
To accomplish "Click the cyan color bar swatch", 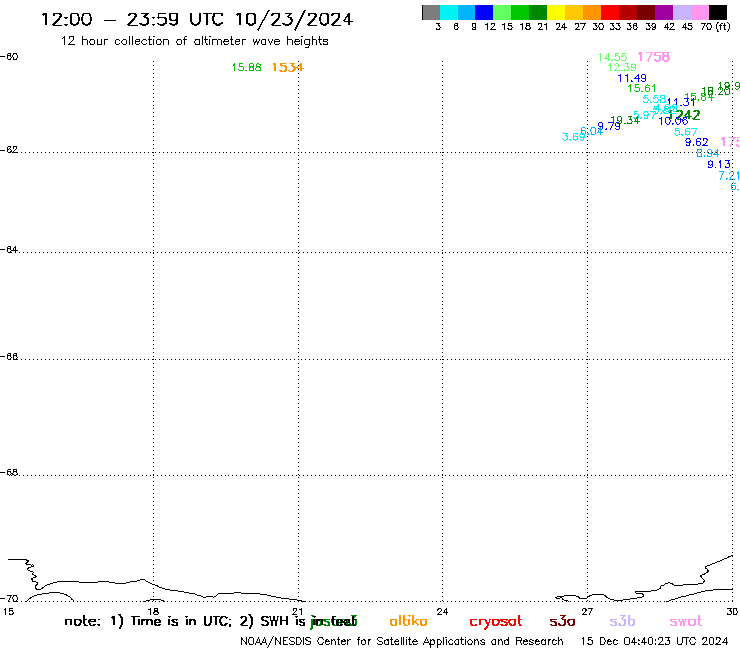I will point(449,12).
